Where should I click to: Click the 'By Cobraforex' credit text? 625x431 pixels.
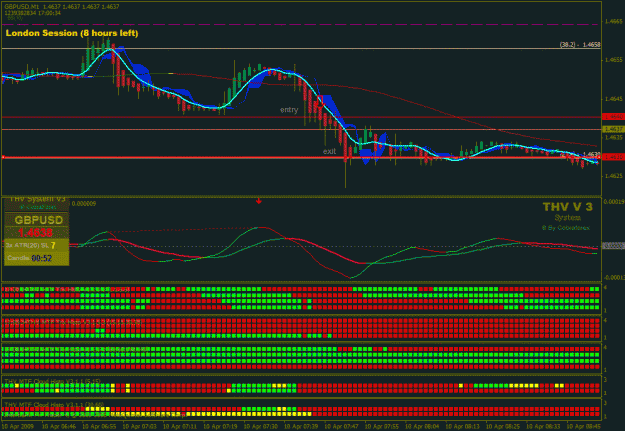click(568, 228)
